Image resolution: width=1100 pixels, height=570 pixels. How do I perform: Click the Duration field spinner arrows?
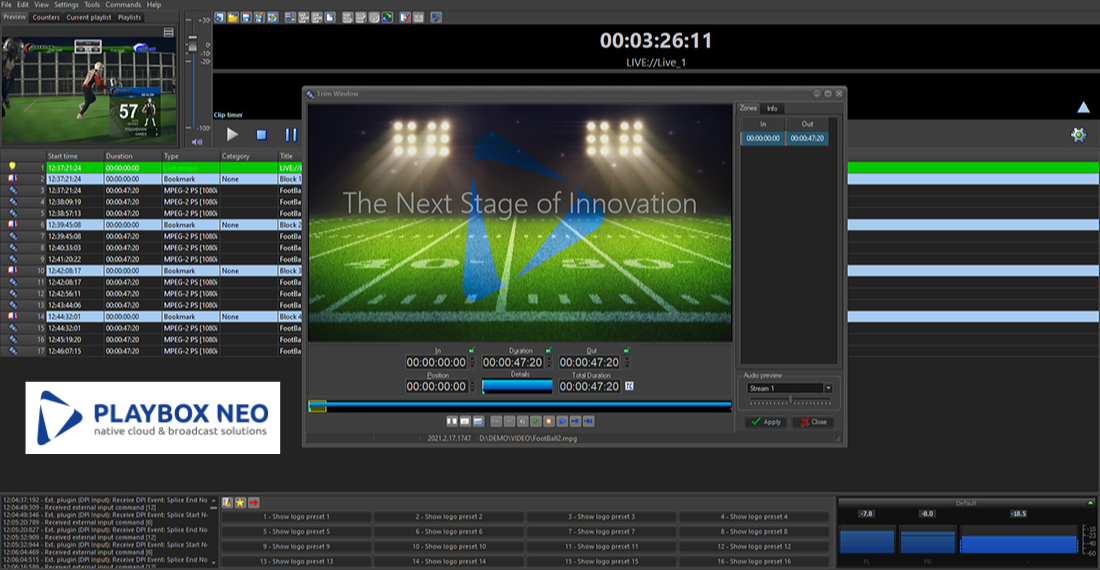point(549,362)
